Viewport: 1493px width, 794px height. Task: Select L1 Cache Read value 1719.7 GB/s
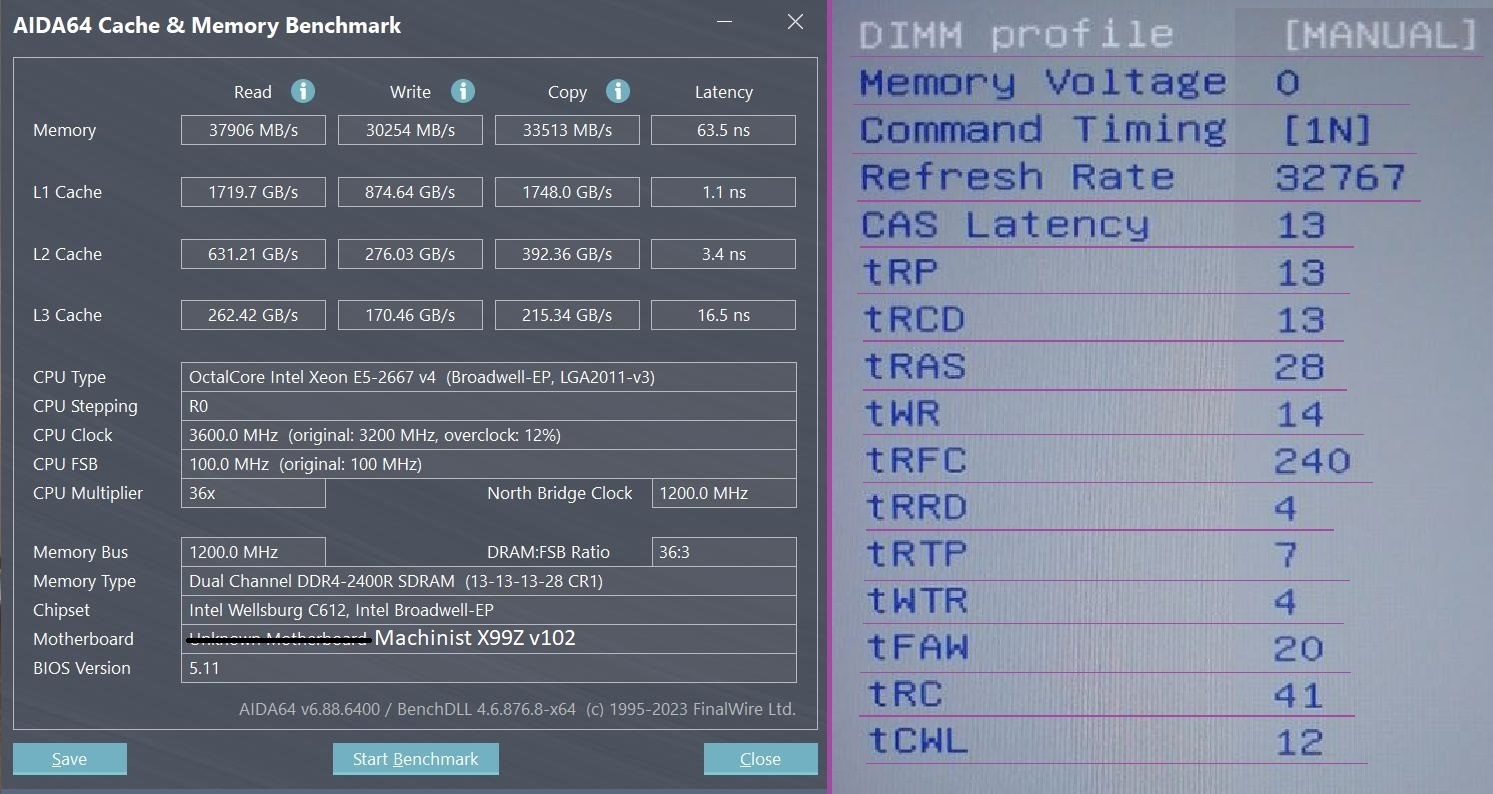pos(253,192)
